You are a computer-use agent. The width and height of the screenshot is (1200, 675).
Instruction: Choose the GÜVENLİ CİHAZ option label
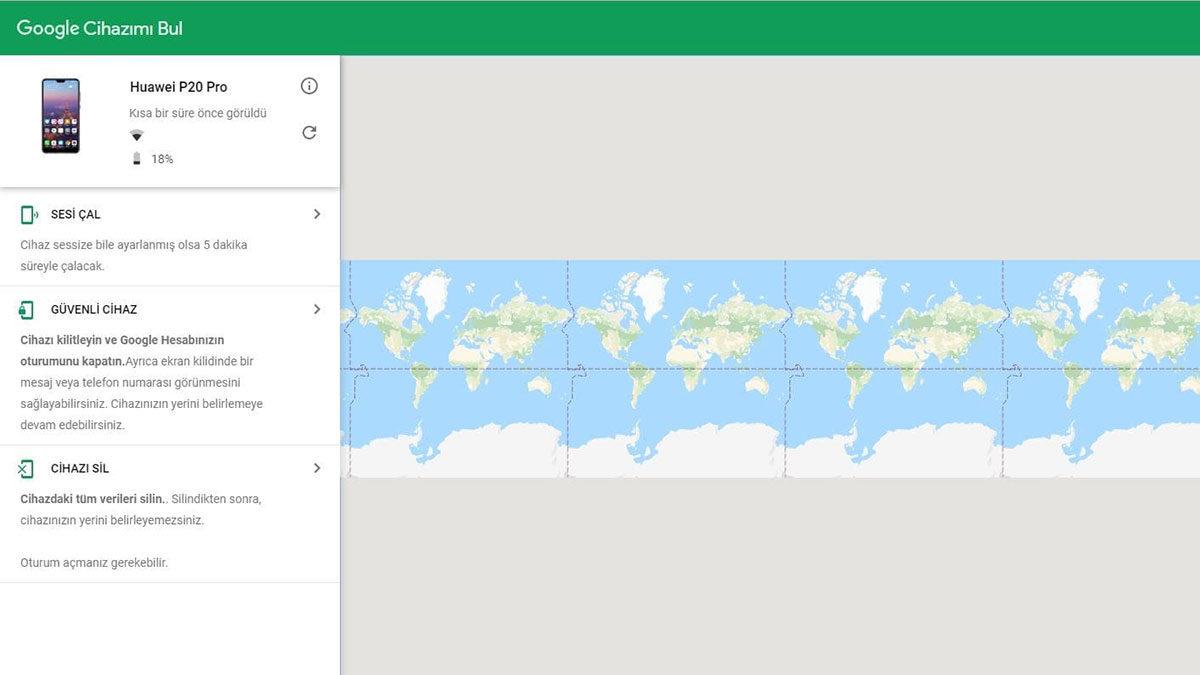(x=94, y=310)
